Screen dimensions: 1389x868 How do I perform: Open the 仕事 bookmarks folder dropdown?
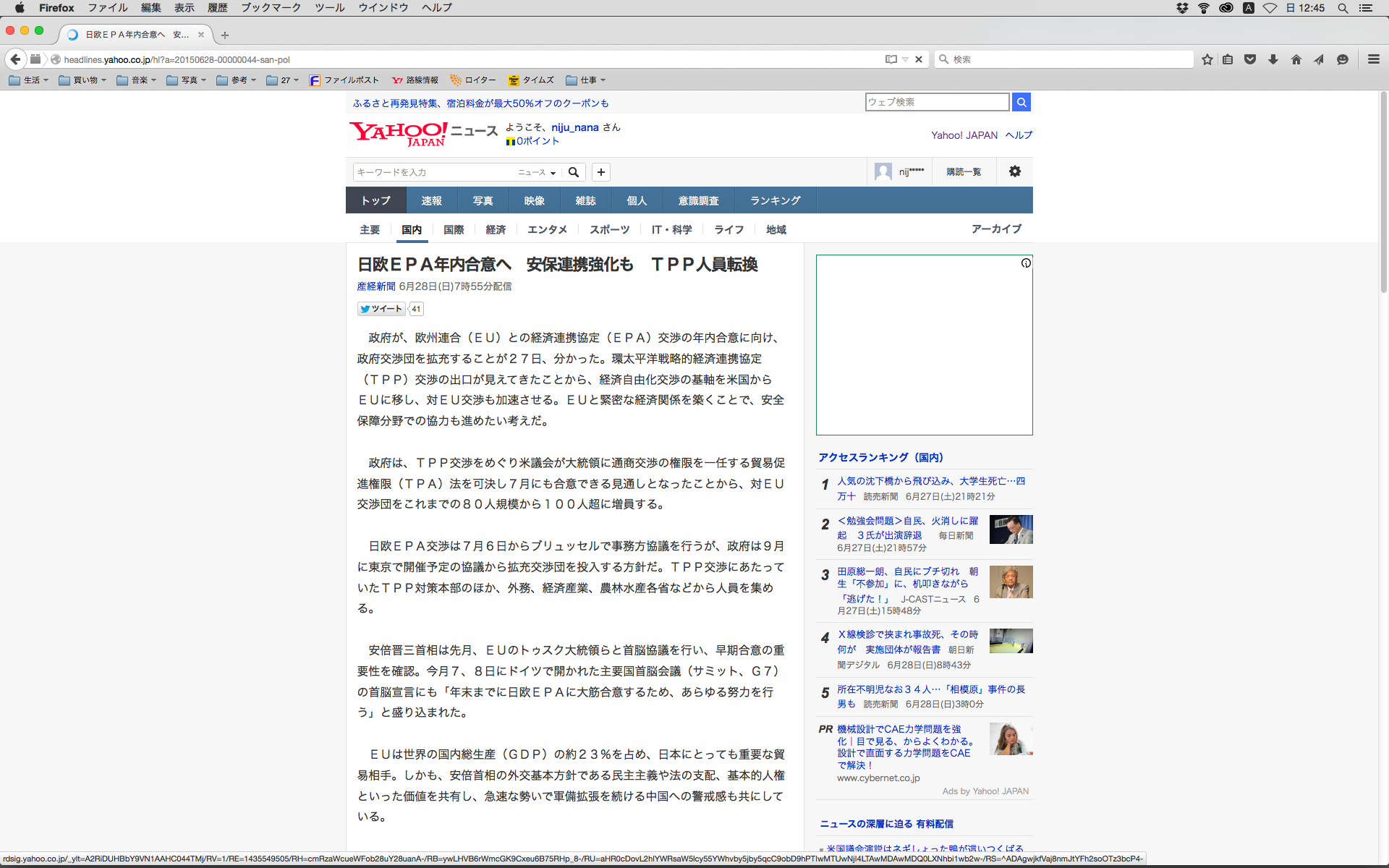586,80
